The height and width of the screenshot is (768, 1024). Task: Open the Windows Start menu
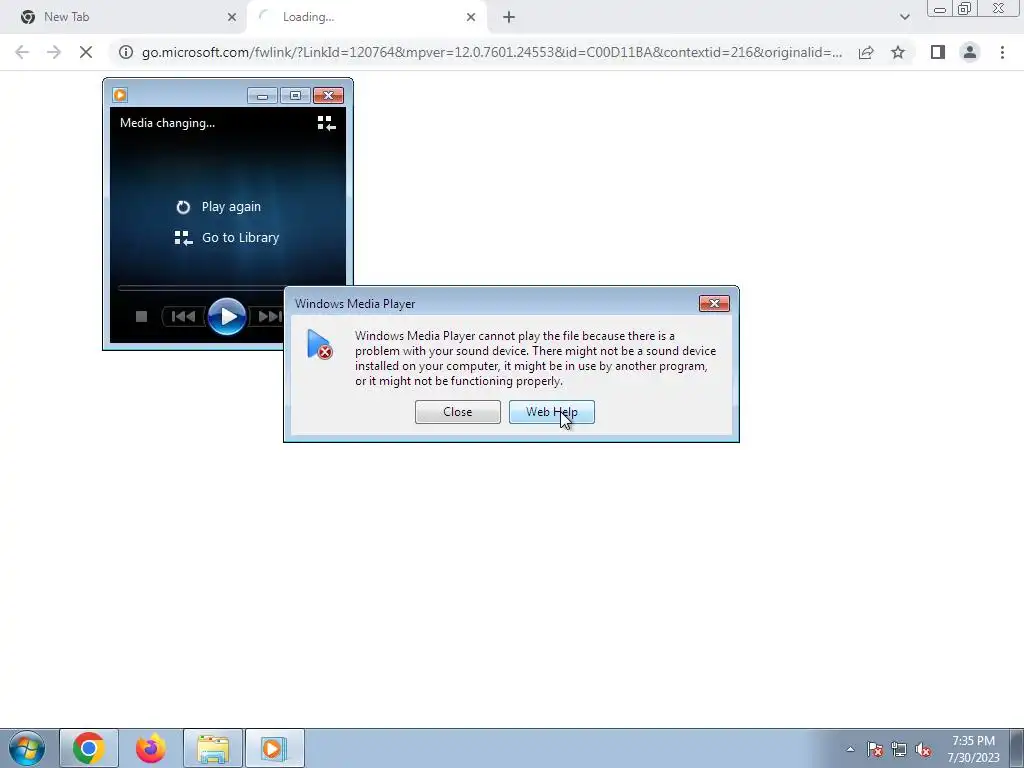pyautogui.click(x=27, y=748)
